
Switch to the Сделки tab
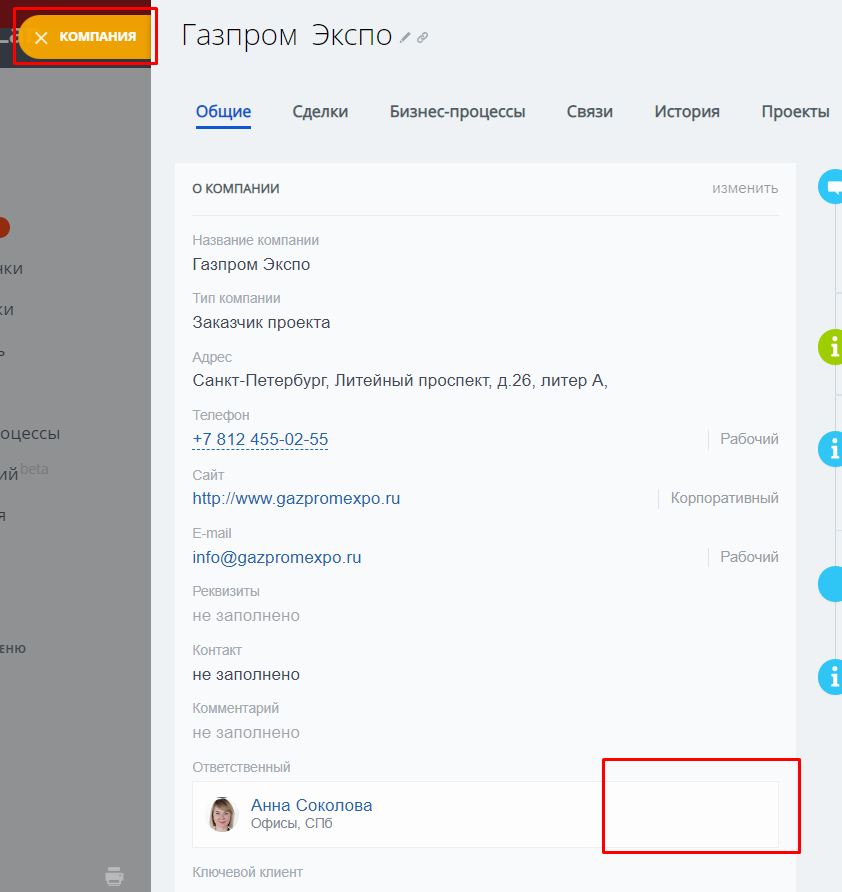(x=320, y=112)
